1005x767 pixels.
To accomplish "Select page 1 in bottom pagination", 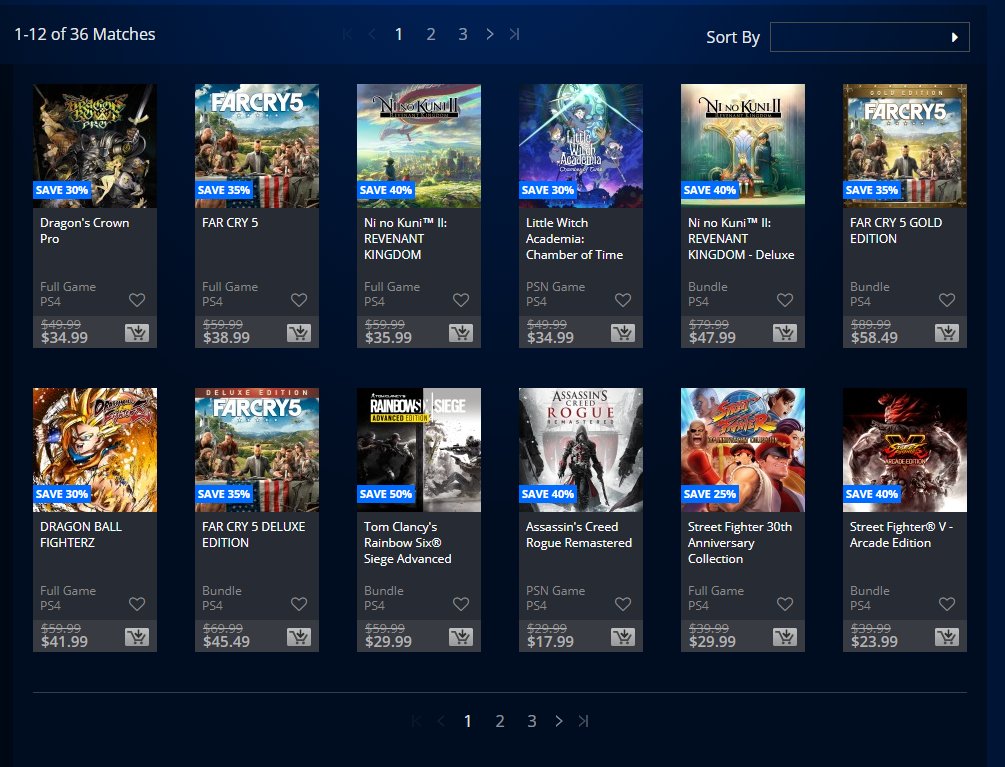I will [x=468, y=721].
